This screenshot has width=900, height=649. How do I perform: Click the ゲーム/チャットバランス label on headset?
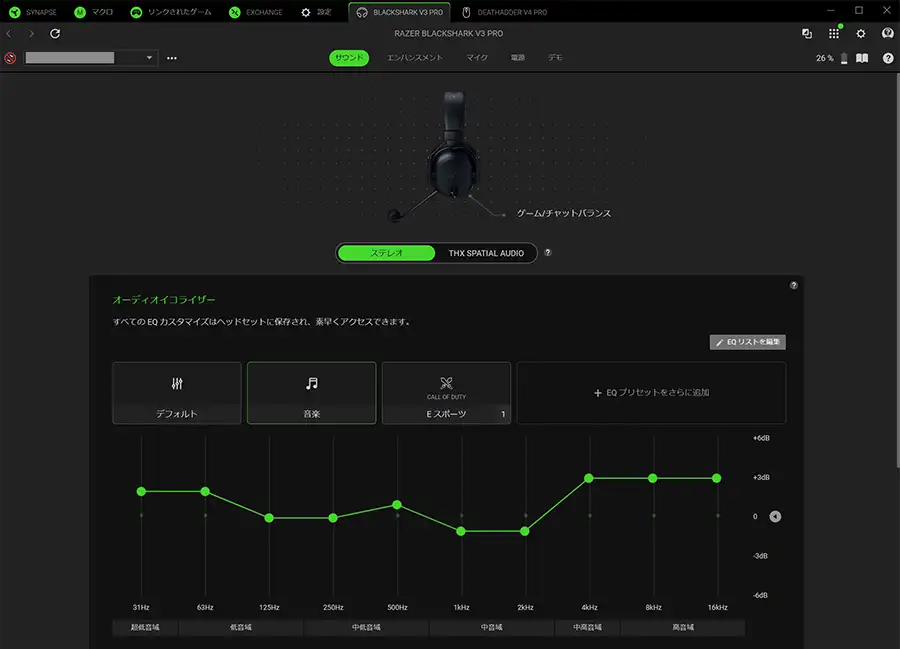pos(564,213)
